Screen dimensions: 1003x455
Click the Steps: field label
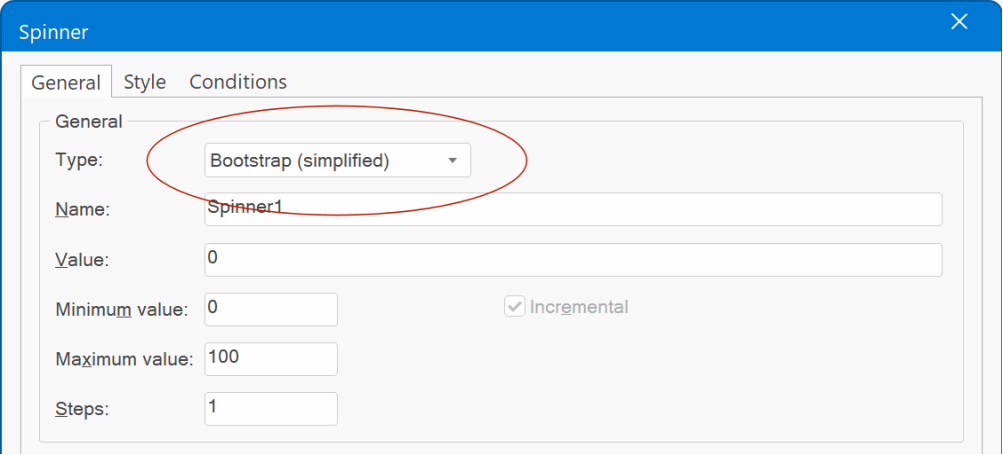(83, 409)
